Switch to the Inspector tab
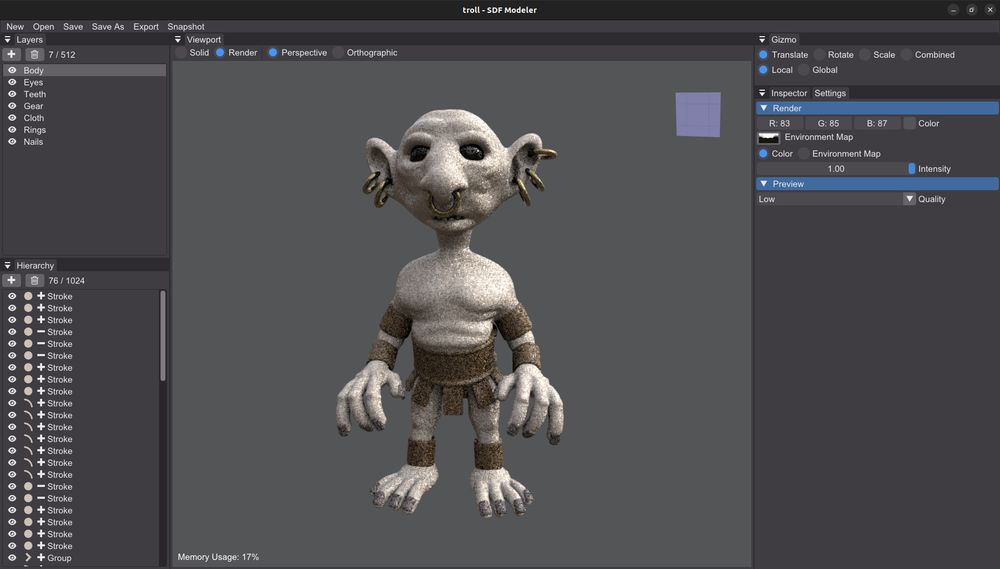The height and width of the screenshot is (569, 1000). click(x=789, y=93)
